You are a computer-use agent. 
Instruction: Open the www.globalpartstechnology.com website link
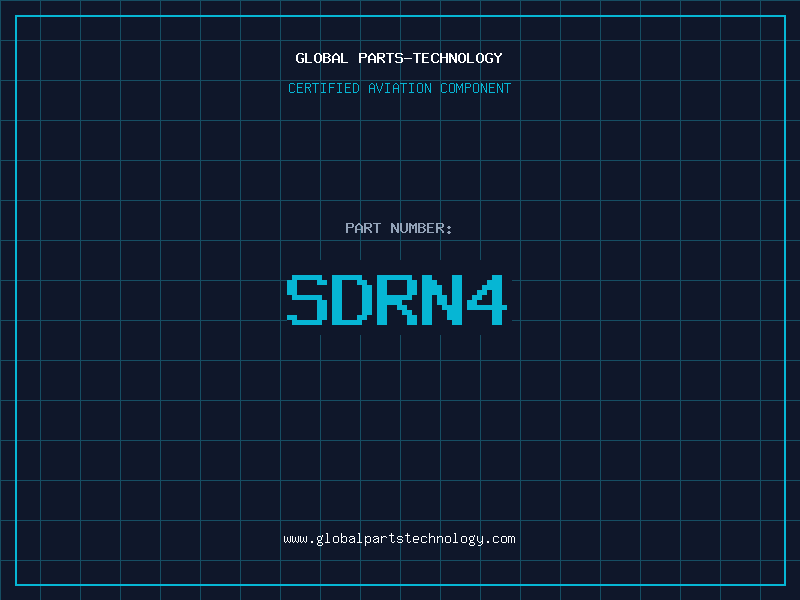point(399,539)
